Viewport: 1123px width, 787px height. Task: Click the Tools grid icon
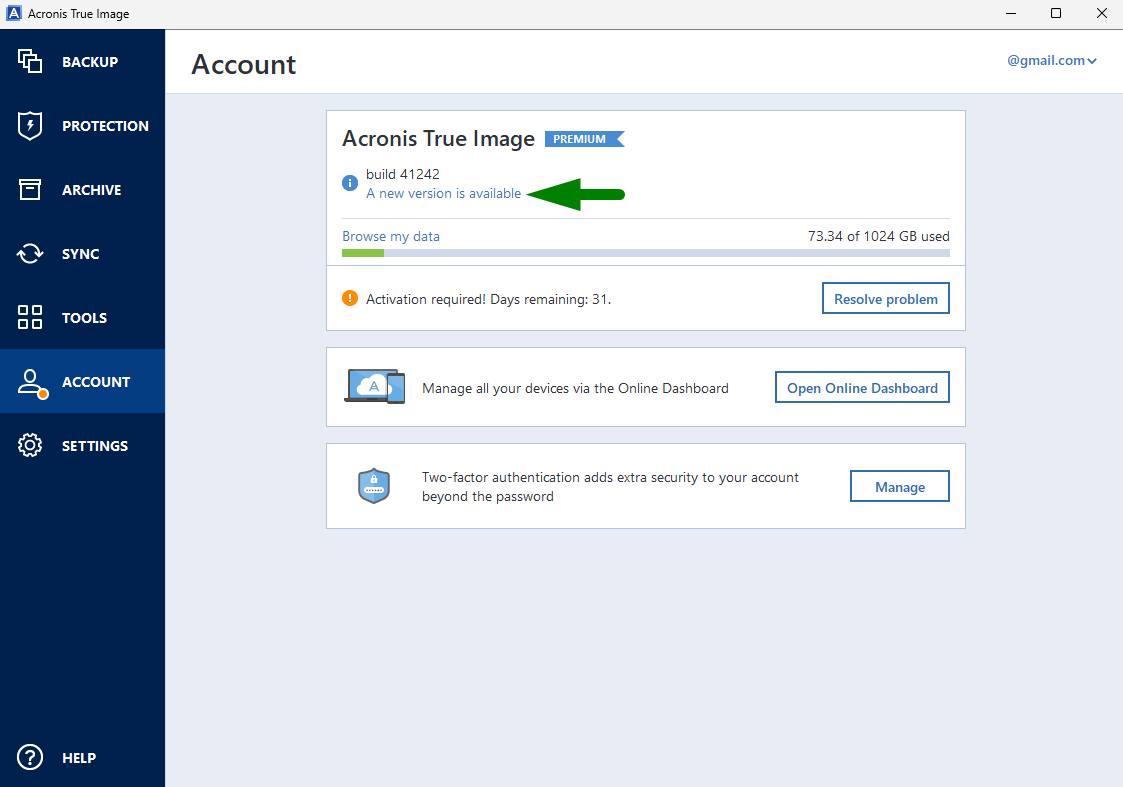pos(30,317)
